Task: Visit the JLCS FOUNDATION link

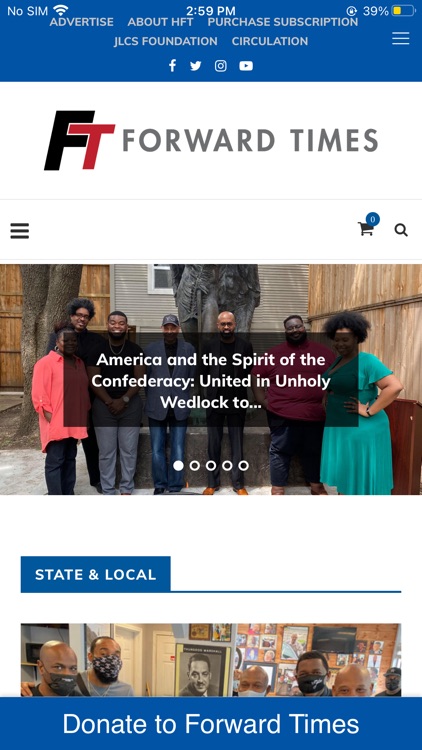Action: pos(166,41)
